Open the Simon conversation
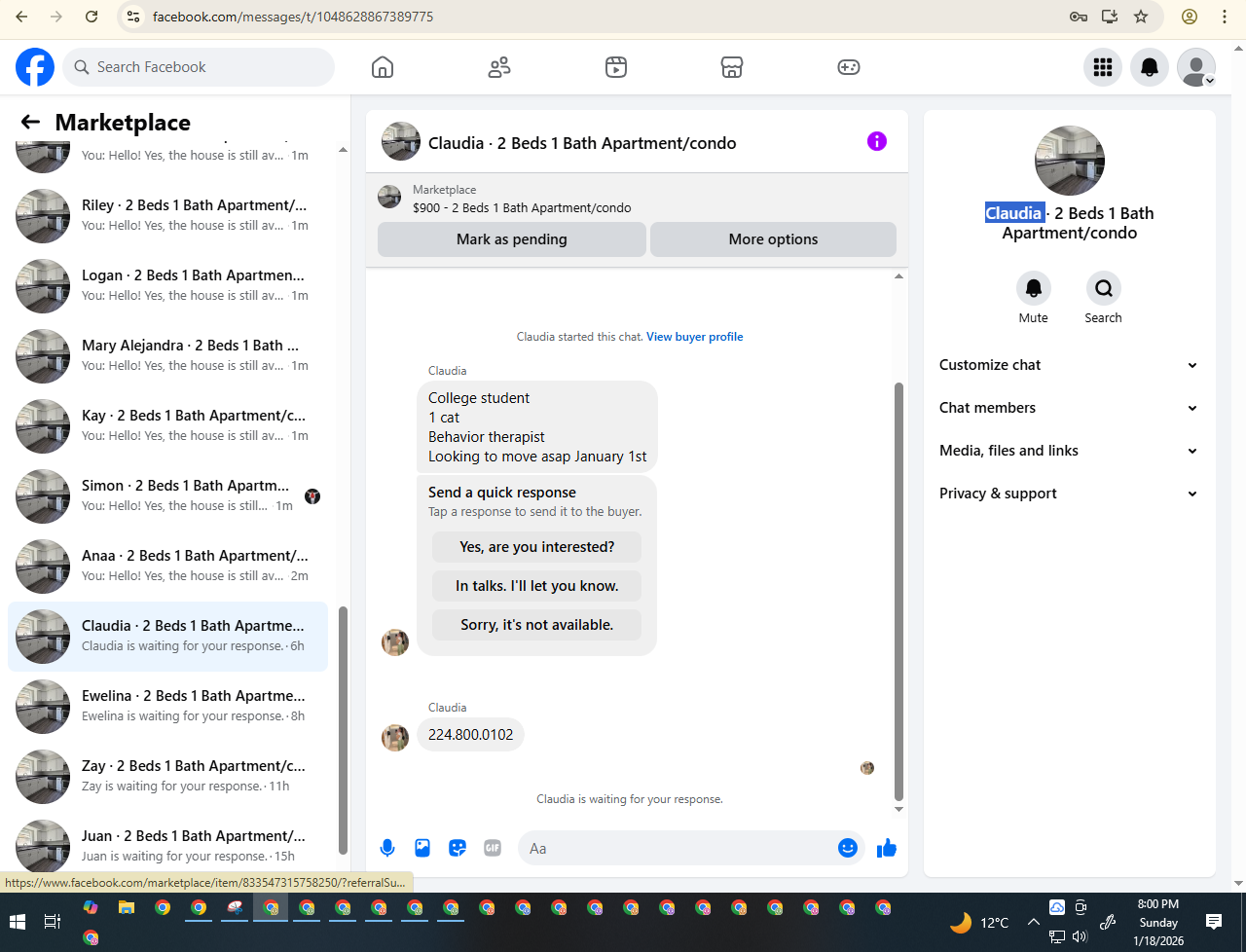The width and height of the screenshot is (1246, 952). [167, 495]
